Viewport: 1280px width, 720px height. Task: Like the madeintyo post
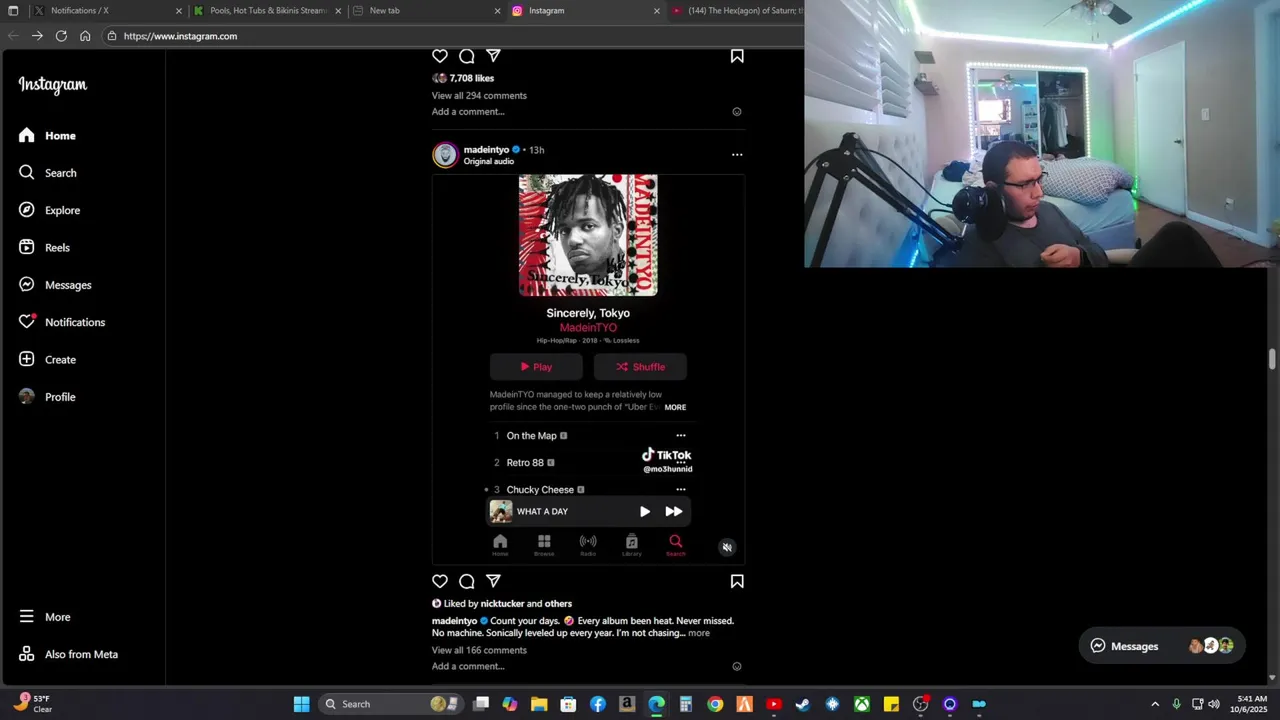click(440, 581)
